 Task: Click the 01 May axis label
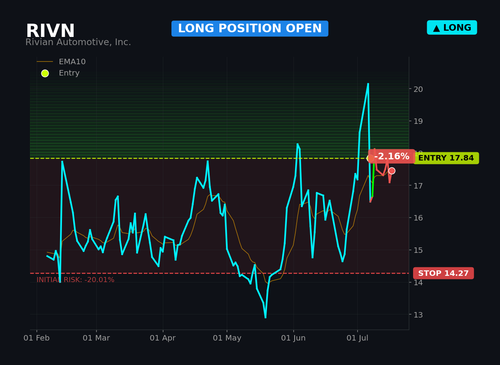pyautogui.click(x=227, y=338)
